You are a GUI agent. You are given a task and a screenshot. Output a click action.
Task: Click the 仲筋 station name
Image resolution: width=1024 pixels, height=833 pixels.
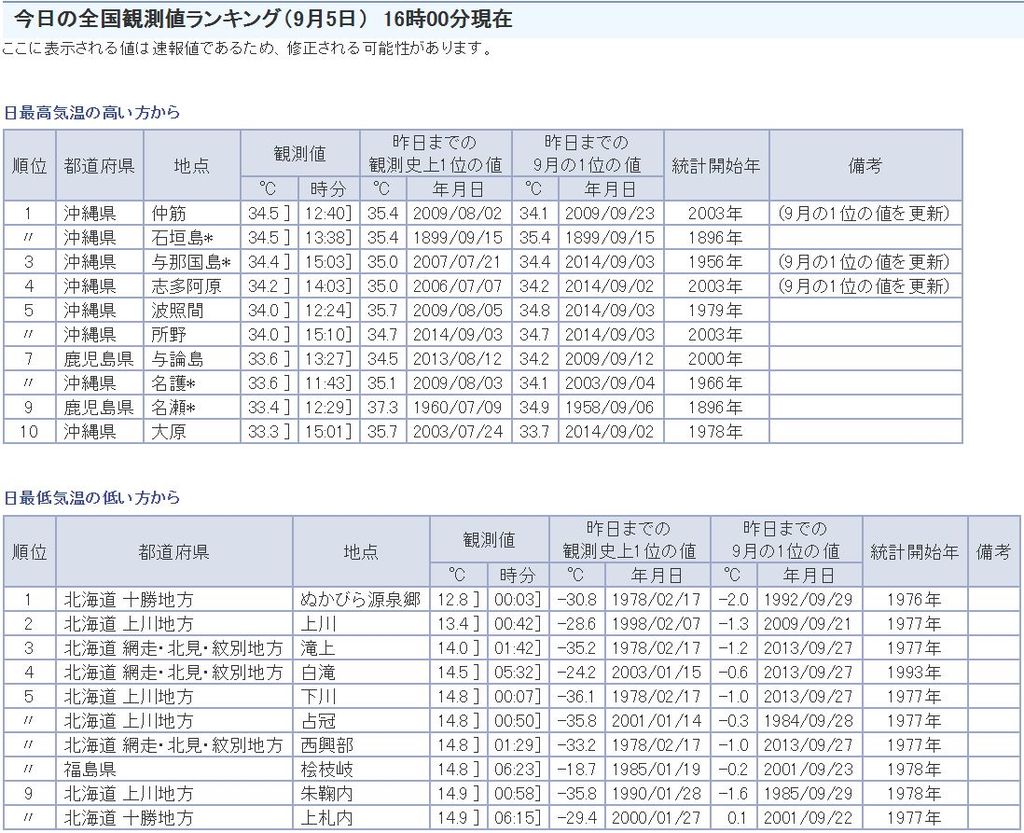169,213
